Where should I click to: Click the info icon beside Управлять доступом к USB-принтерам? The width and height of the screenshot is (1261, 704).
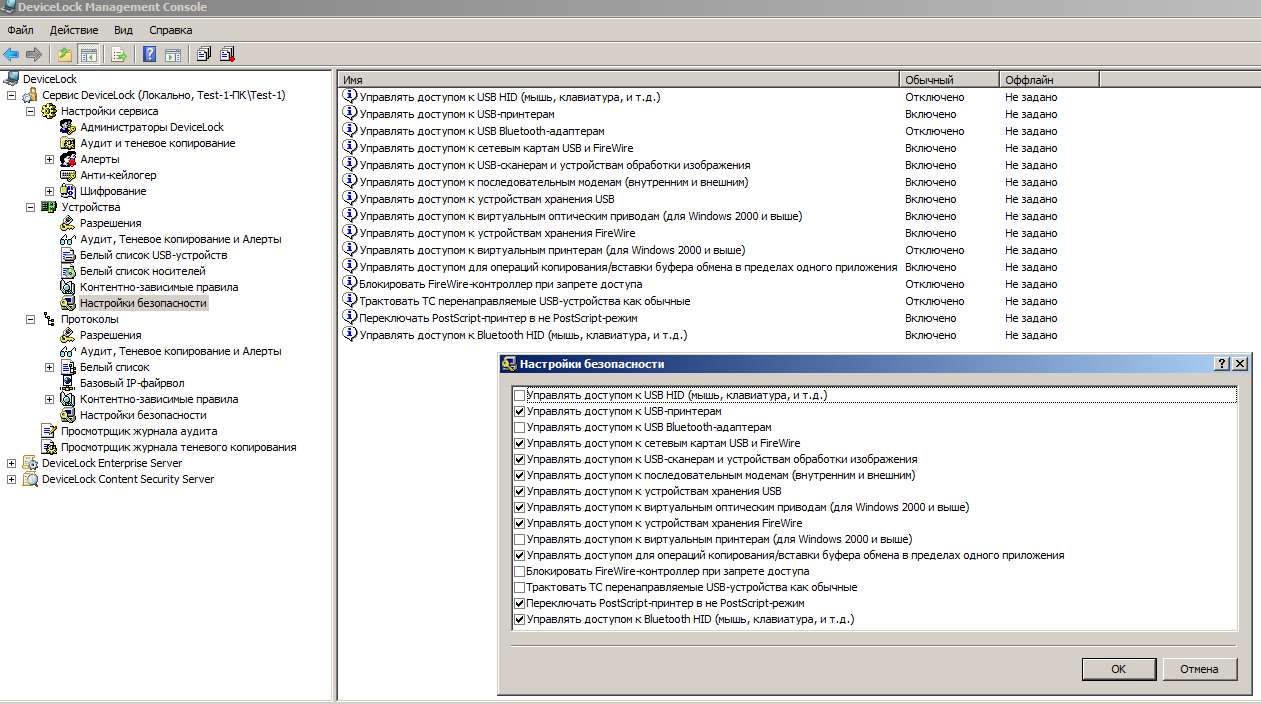[x=350, y=114]
